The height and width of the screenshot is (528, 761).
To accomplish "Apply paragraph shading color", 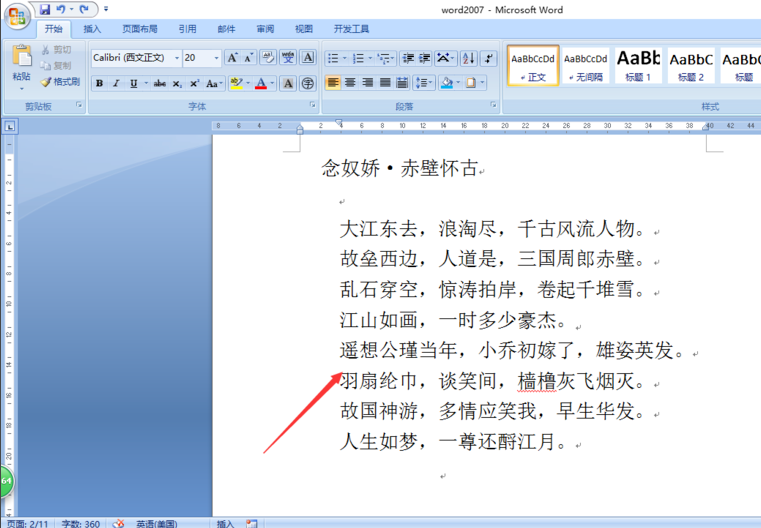I will coord(447,83).
